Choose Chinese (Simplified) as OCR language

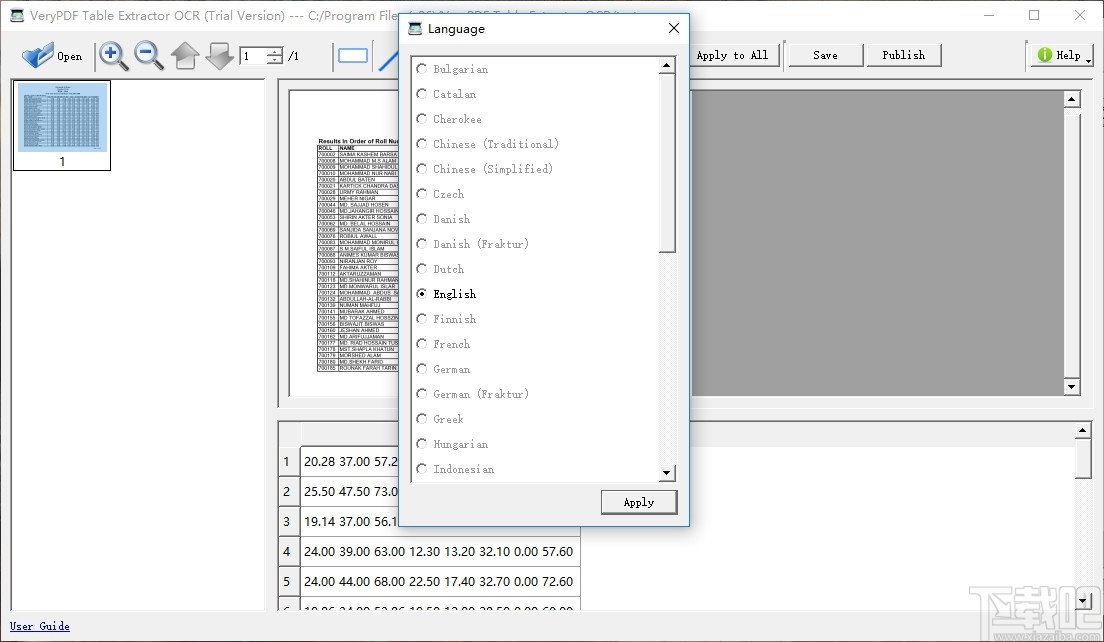pos(421,169)
